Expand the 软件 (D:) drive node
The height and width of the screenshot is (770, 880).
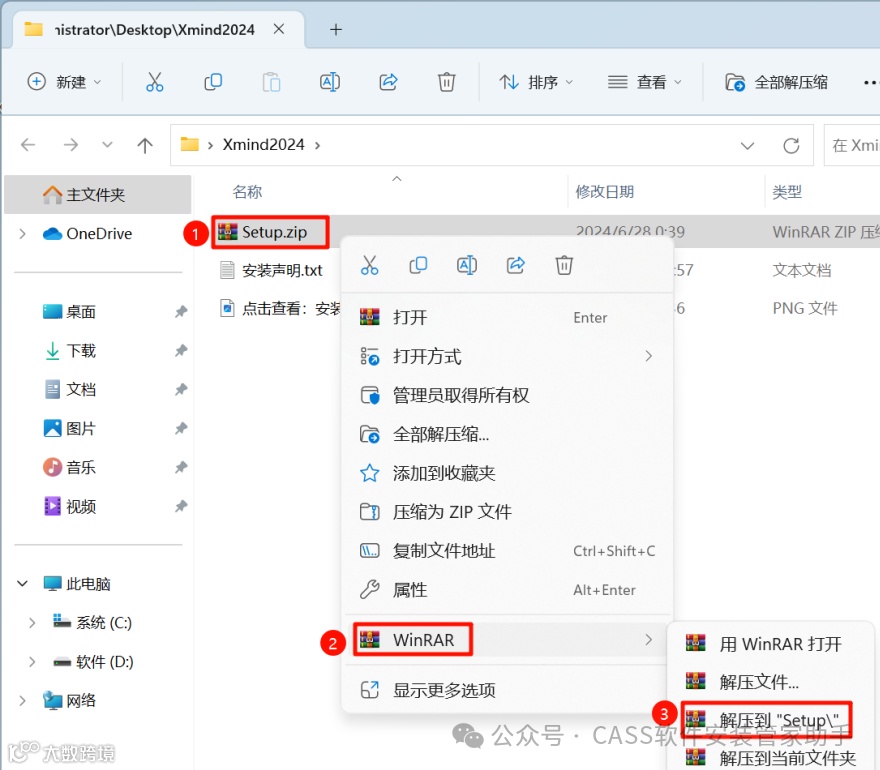[32, 662]
